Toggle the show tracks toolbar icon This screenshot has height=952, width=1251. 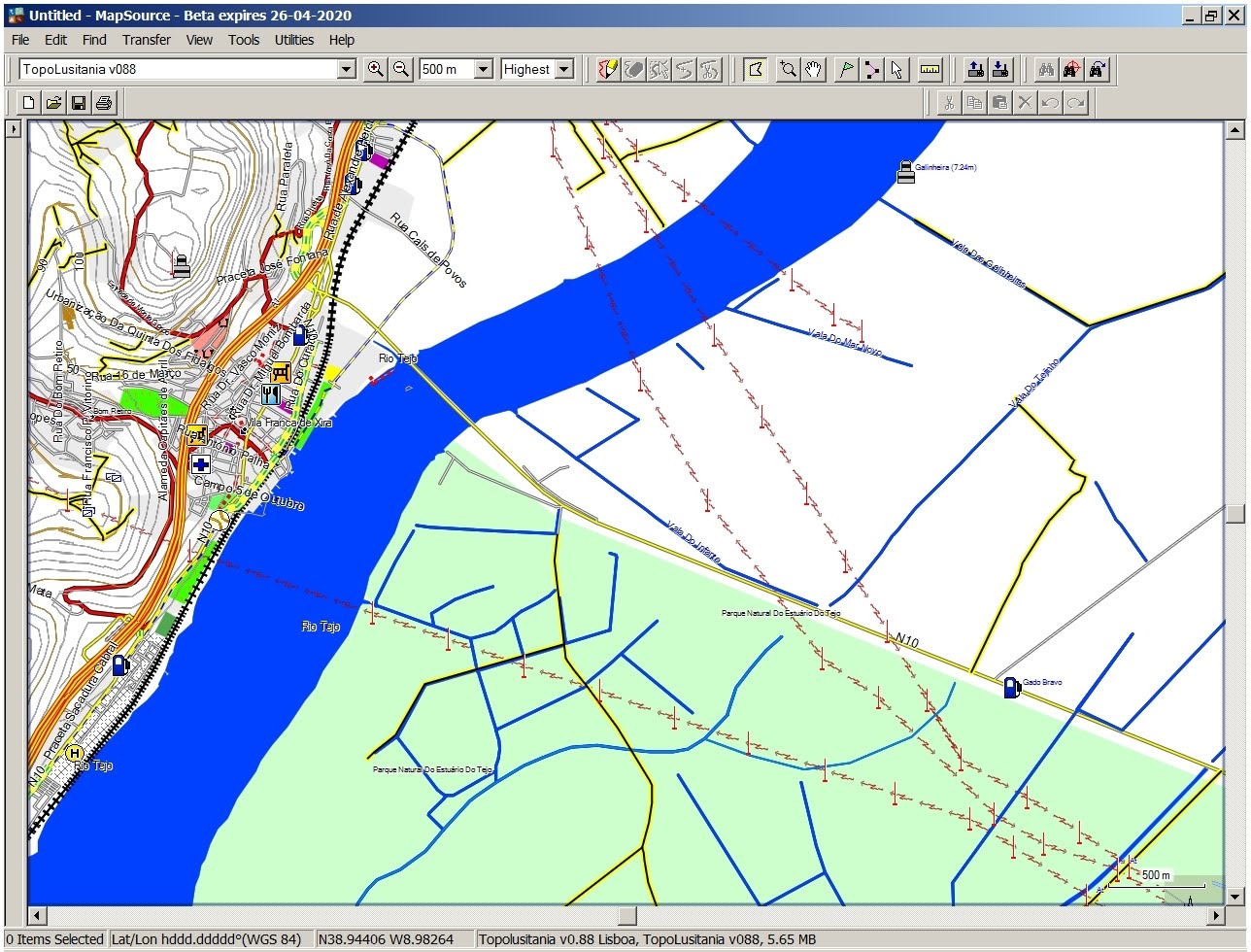click(x=710, y=69)
